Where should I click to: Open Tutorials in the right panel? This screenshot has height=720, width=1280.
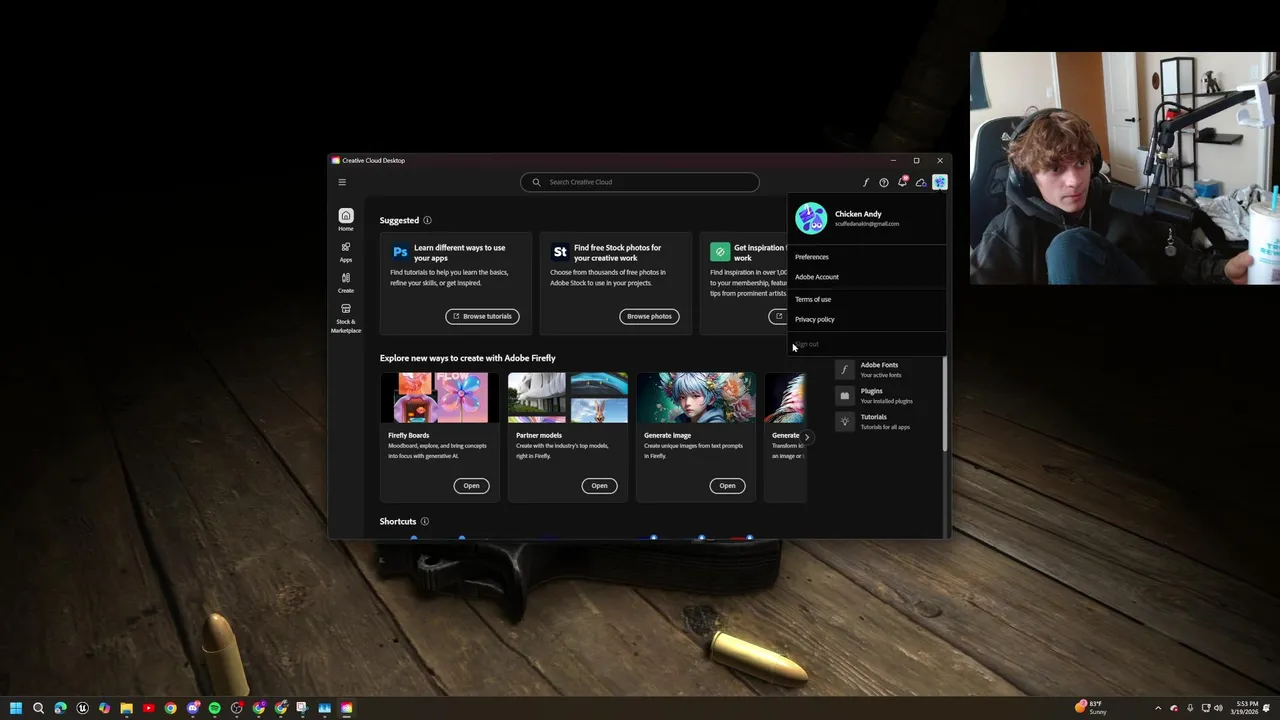(880, 421)
